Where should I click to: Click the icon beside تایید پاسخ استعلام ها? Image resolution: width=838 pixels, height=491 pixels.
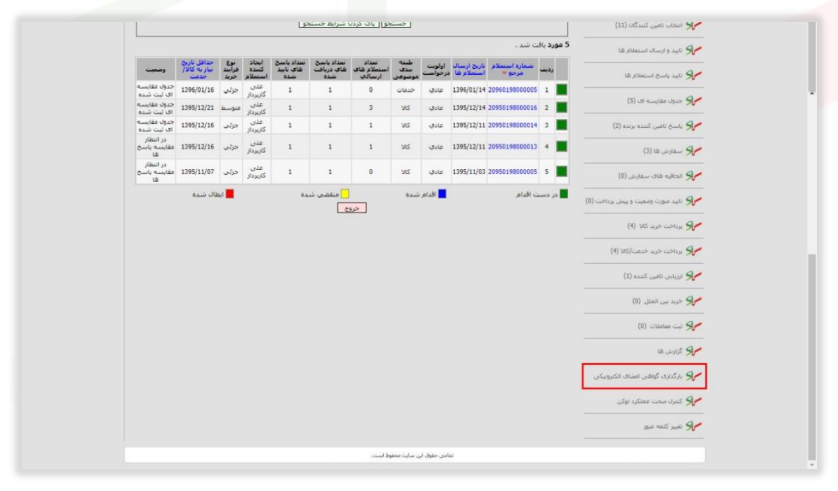[694, 75]
